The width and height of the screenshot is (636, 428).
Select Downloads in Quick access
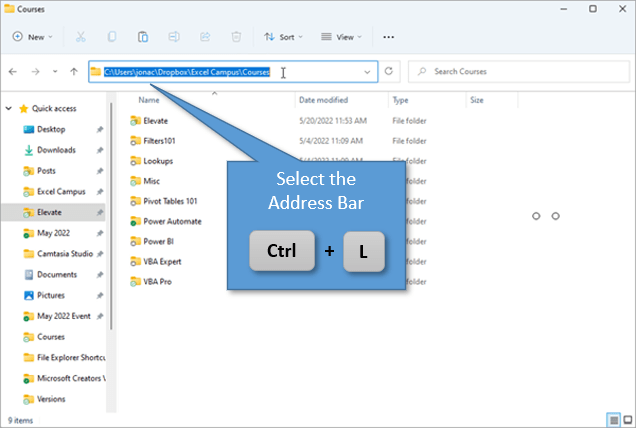point(56,150)
